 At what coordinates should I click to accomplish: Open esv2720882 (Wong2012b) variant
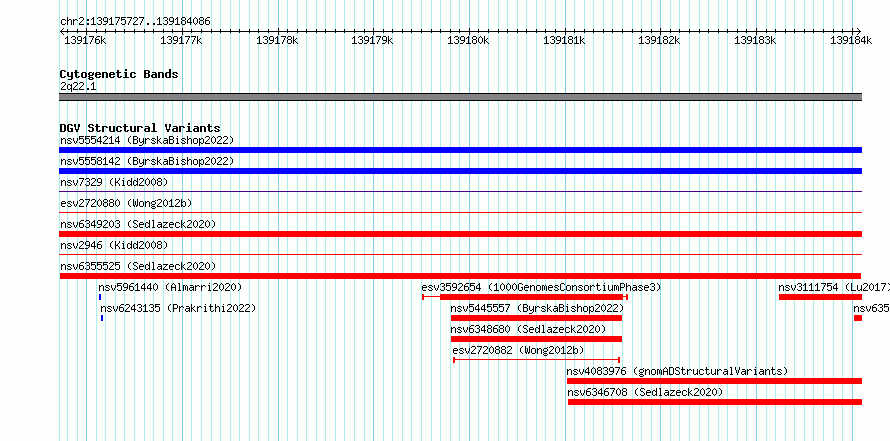pyautogui.click(x=518, y=351)
